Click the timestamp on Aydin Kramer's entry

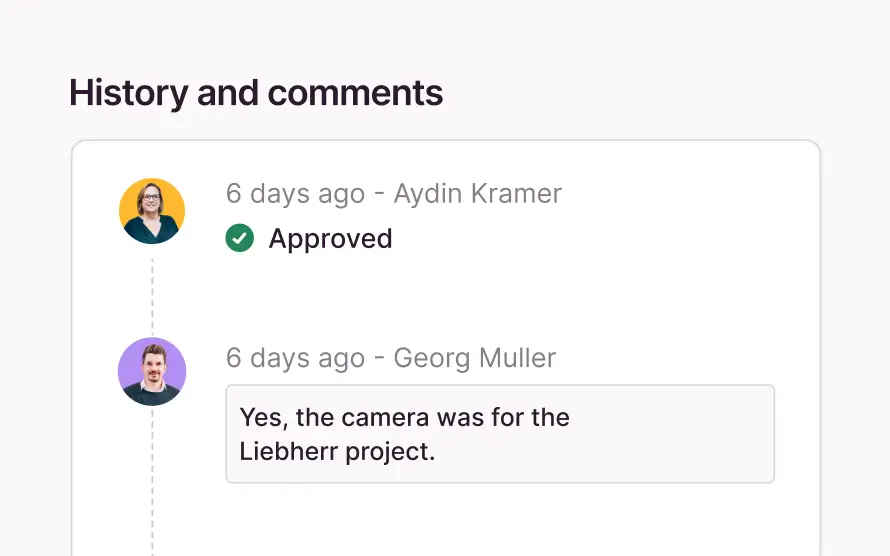tap(295, 193)
